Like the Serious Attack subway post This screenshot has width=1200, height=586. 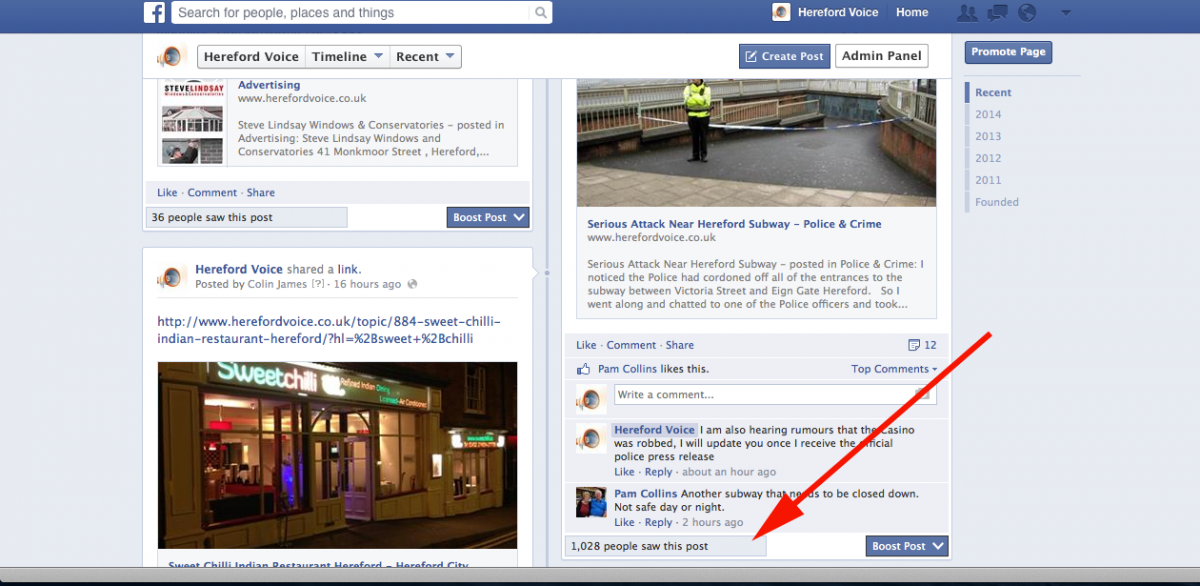coord(586,345)
